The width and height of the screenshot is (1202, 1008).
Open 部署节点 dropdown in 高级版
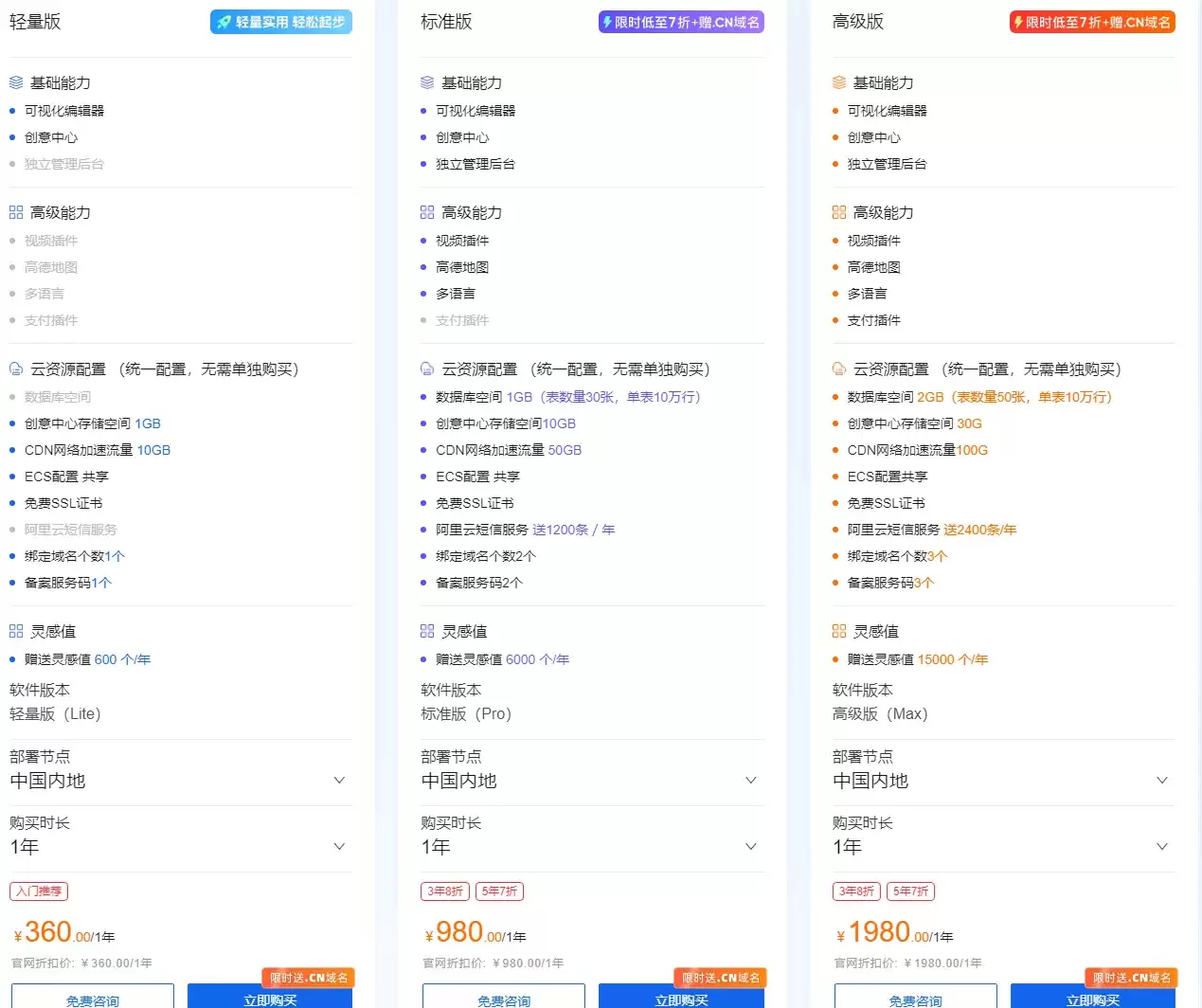pyautogui.click(x=1003, y=781)
